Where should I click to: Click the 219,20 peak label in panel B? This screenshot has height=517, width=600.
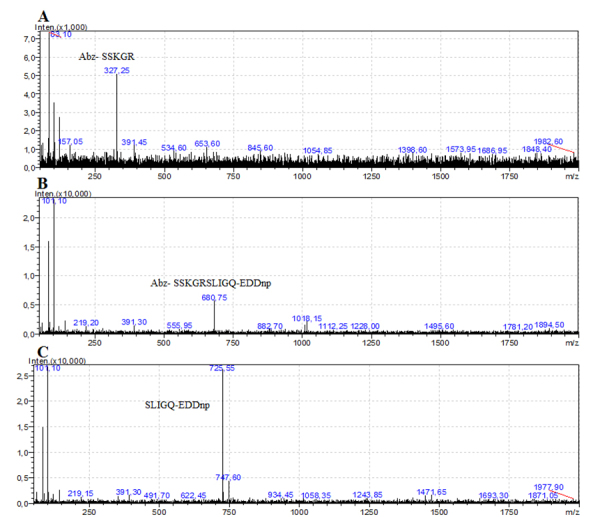[86, 323]
